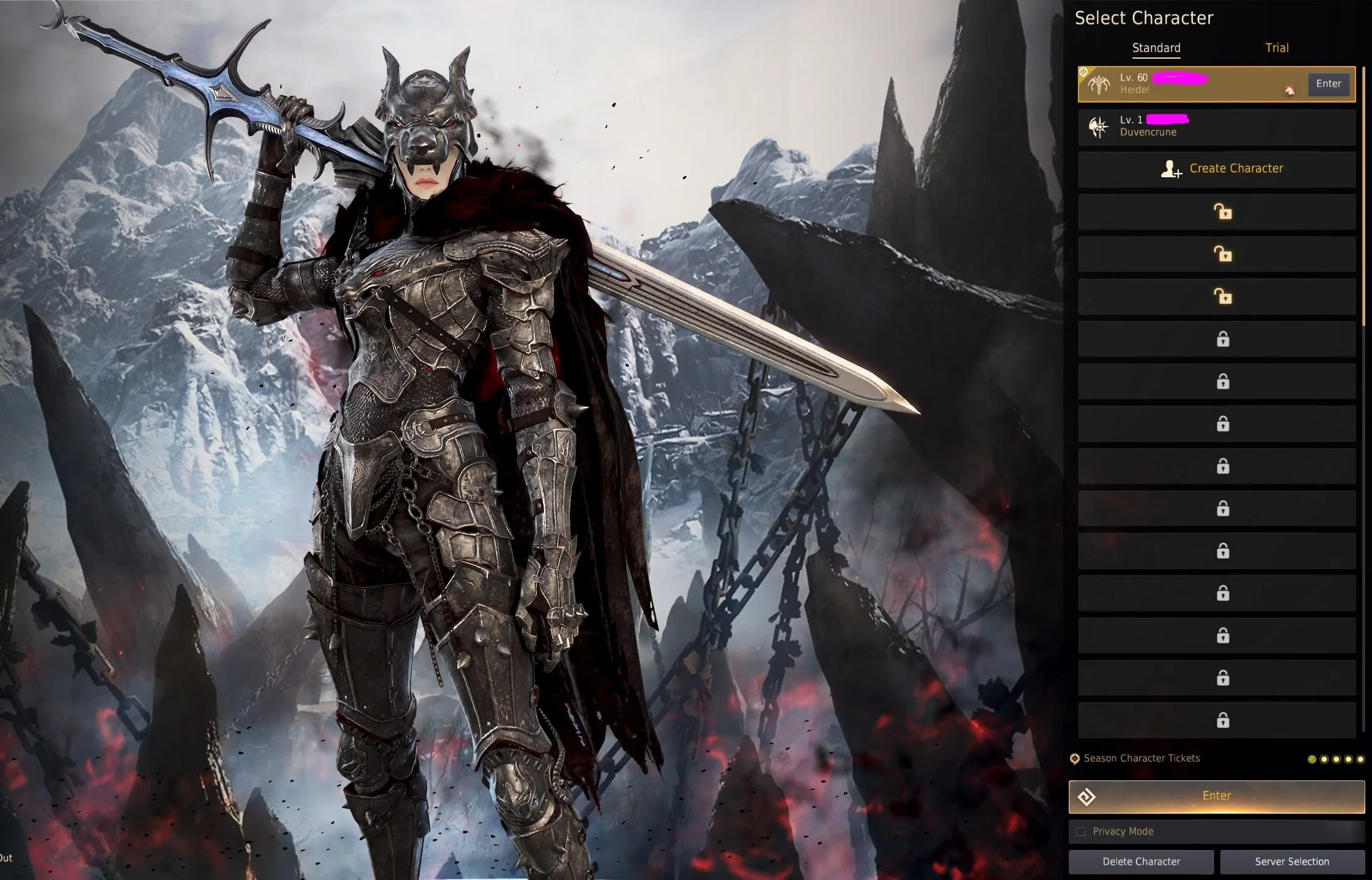Screen dimensions: 1372x880
Task: Click the class emblem on Lv. 1 Duvencrune character
Action: point(1099,127)
